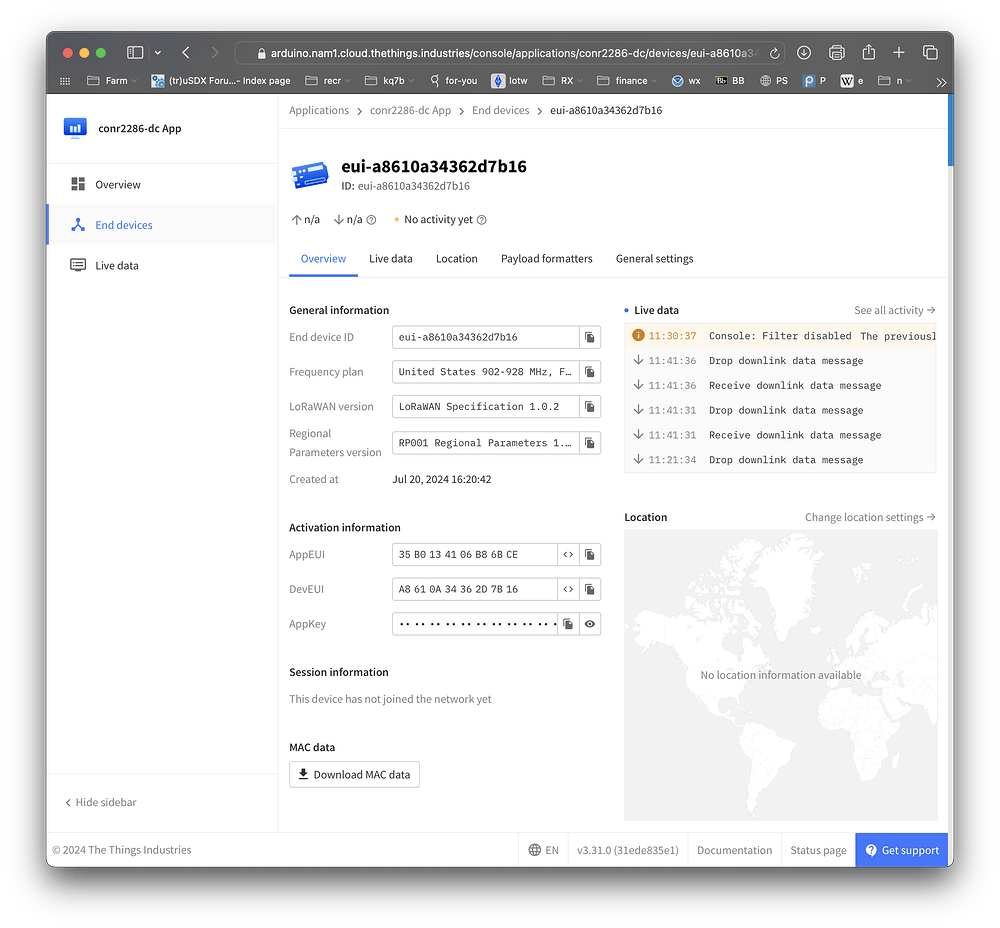
Task: Open the lotw bookmark
Action: click(509, 81)
